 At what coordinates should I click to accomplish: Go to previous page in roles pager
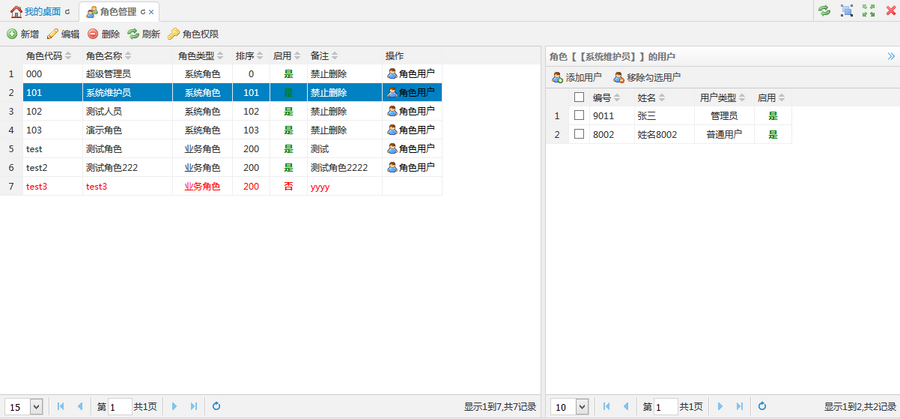click(x=80, y=406)
